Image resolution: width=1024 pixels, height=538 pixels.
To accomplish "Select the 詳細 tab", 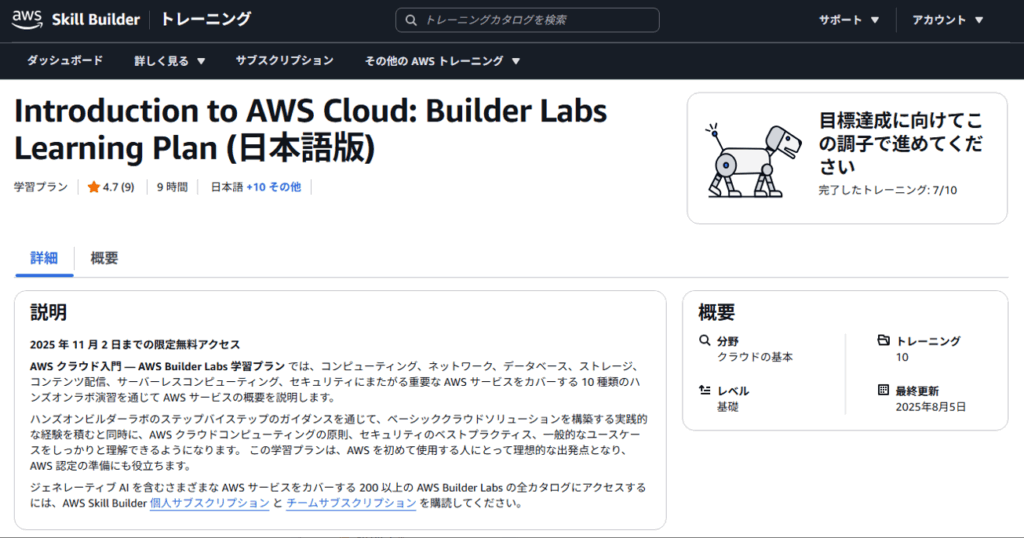I will 44,258.
